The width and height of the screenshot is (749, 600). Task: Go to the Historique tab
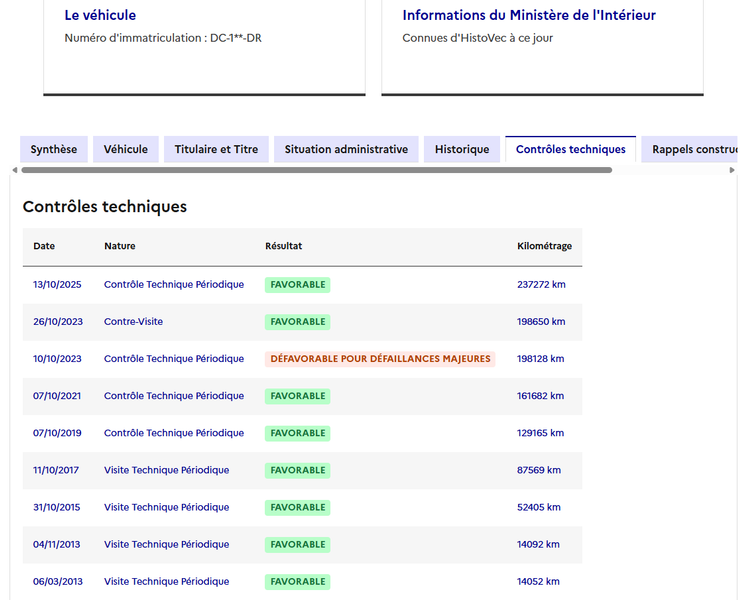[462, 150]
